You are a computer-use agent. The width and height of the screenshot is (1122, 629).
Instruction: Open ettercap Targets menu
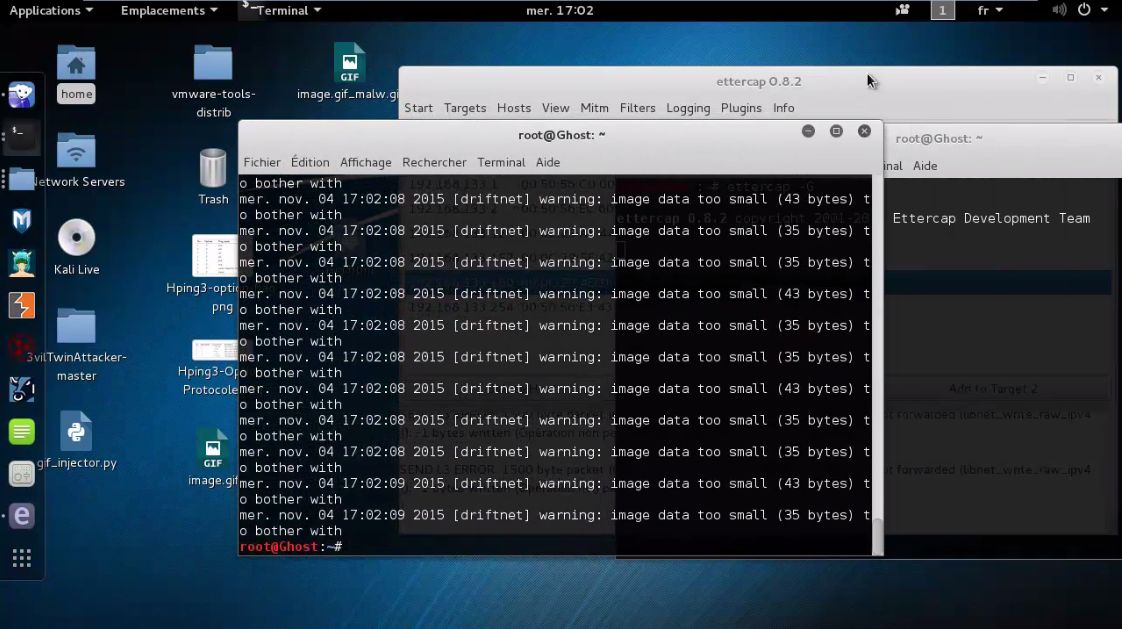point(464,108)
